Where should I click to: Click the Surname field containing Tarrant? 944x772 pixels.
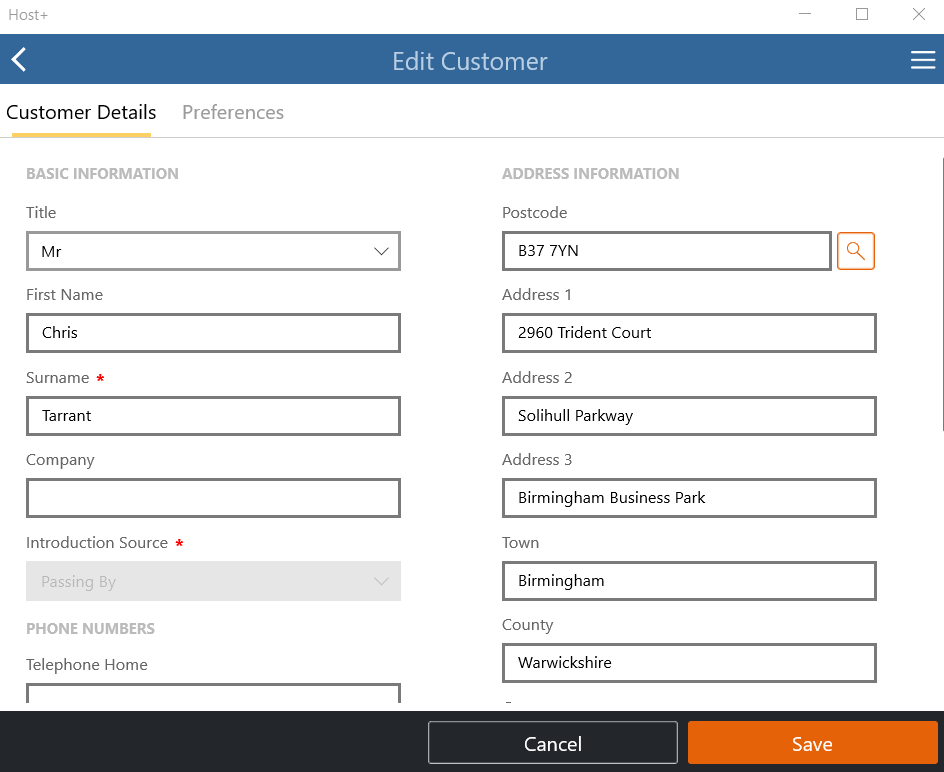[213, 416]
